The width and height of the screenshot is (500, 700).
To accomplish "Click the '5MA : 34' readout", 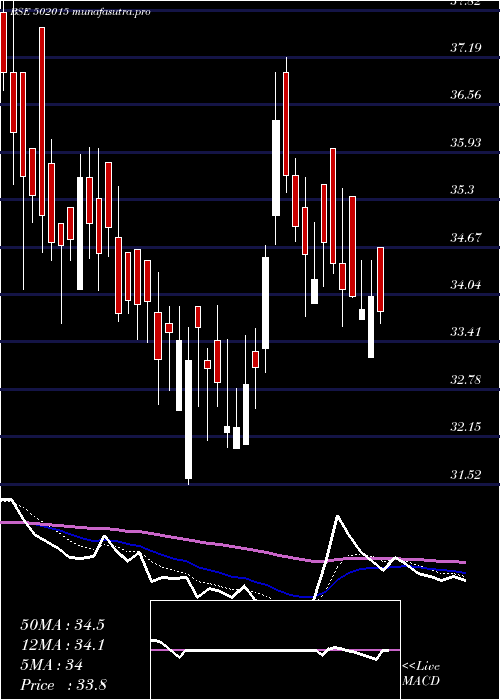I will (52, 665).
